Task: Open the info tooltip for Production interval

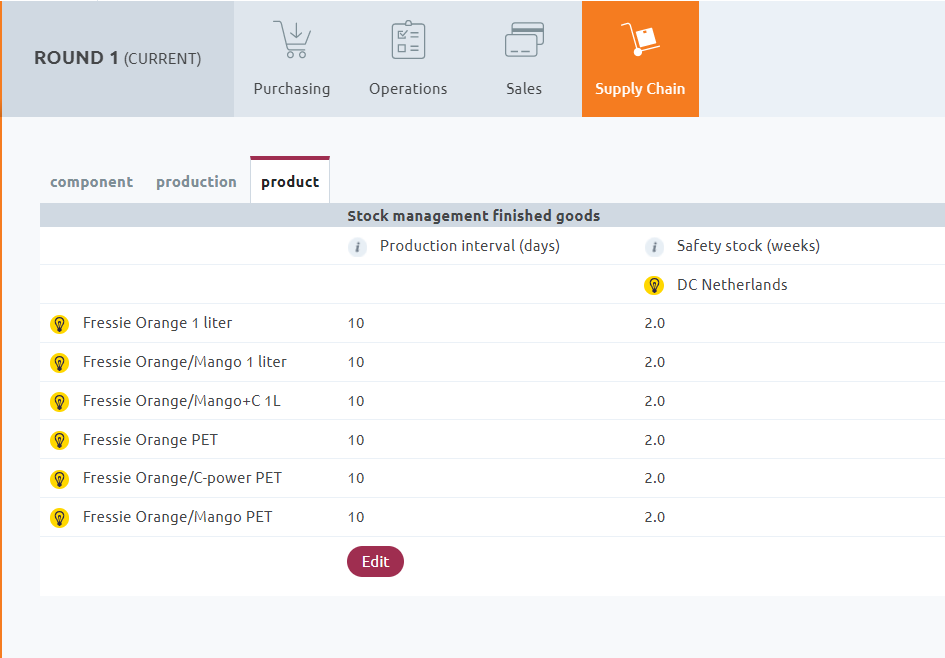Action: [x=357, y=246]
